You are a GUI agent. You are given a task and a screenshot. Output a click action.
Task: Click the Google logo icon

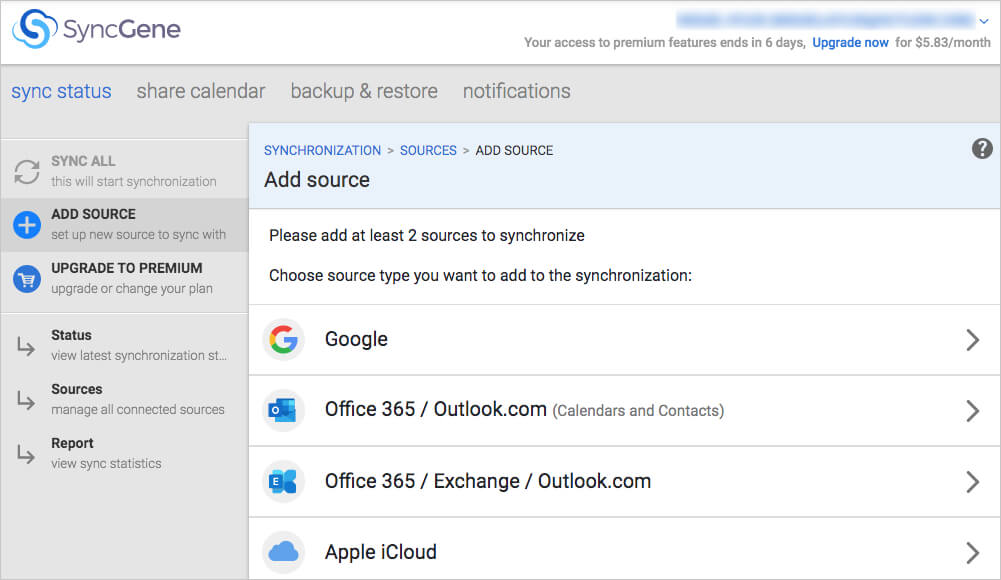[x=283, y=339]
